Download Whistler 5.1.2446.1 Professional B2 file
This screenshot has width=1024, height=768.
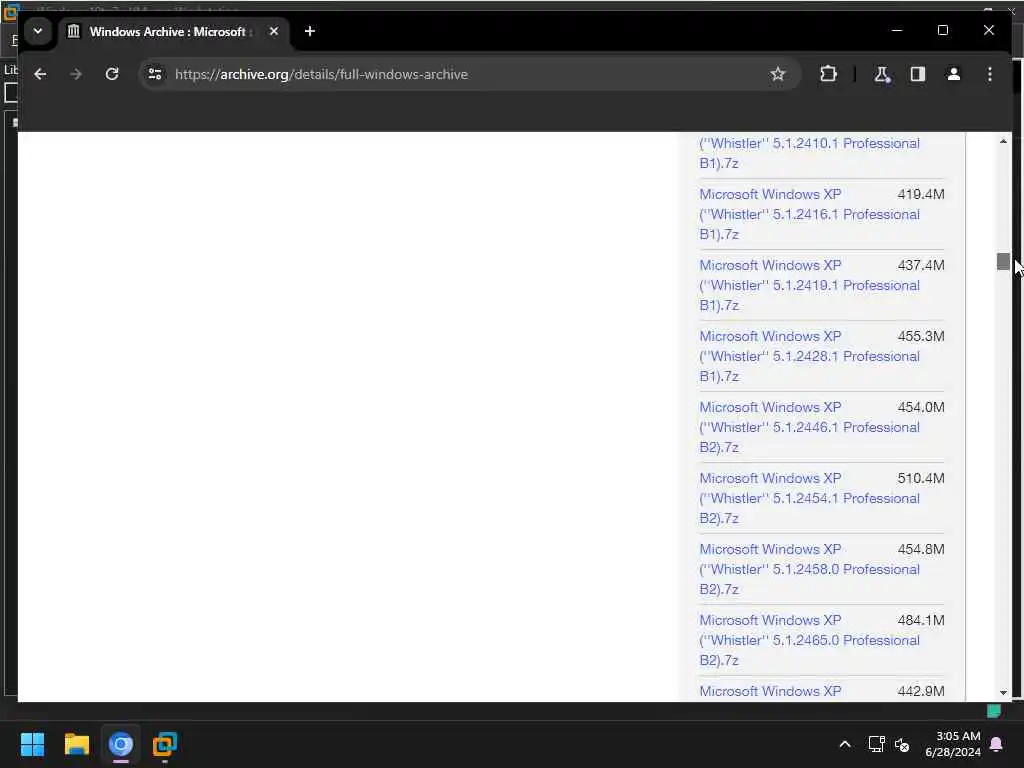(809, 427)
